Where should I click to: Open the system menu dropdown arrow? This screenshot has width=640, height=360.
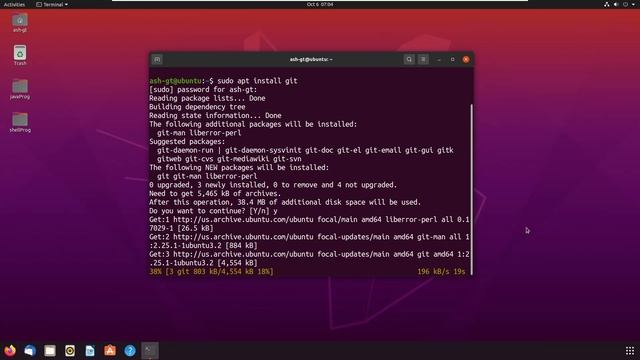pos(632,4)
